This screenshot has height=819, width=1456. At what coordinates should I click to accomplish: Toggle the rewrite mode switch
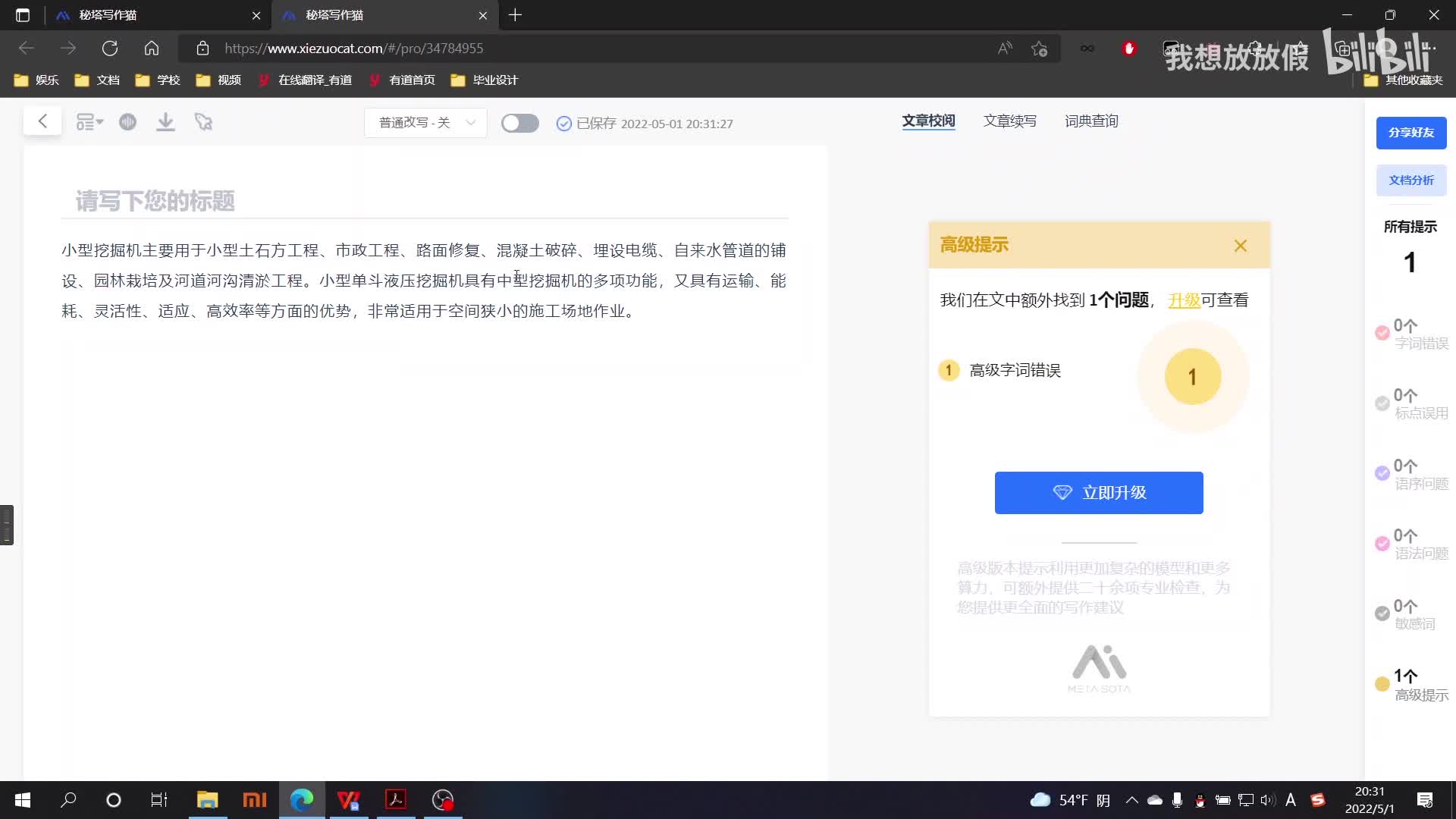click(x=519, y=123)
